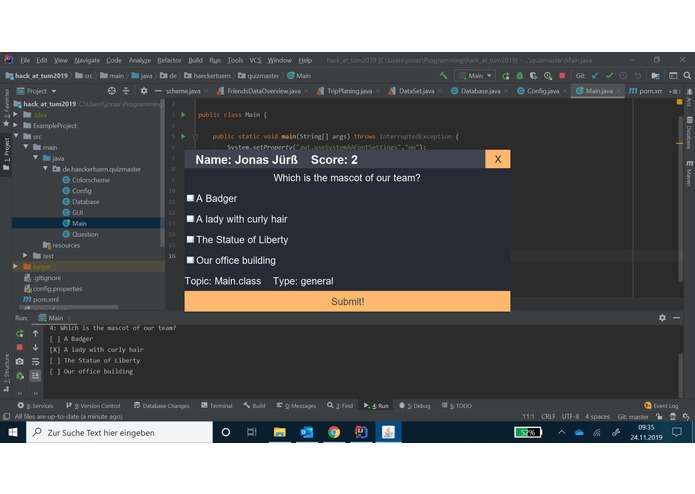Open the Search Everywhere magnifier icon
The height and width of the screenshot is (494, 695).
(x=687, y=76)
